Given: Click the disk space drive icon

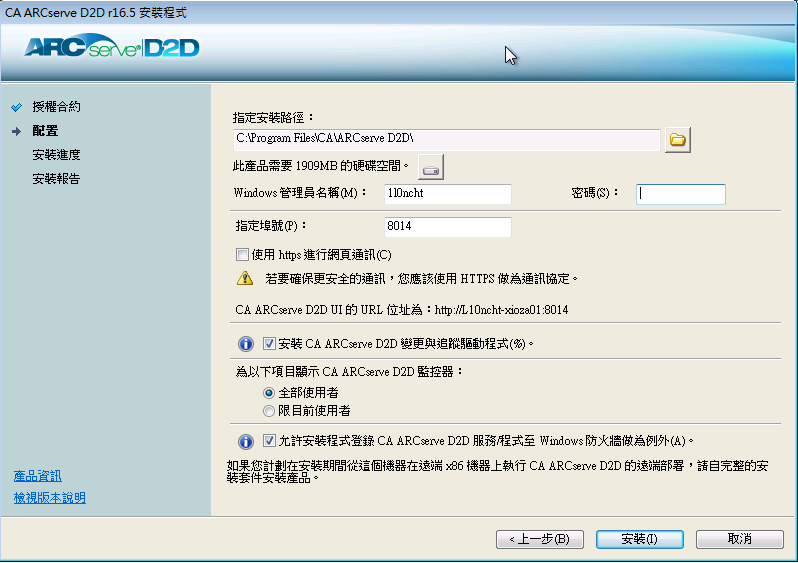Looking at the screenshot, I should pyautogui.click(x=431, y=167).
